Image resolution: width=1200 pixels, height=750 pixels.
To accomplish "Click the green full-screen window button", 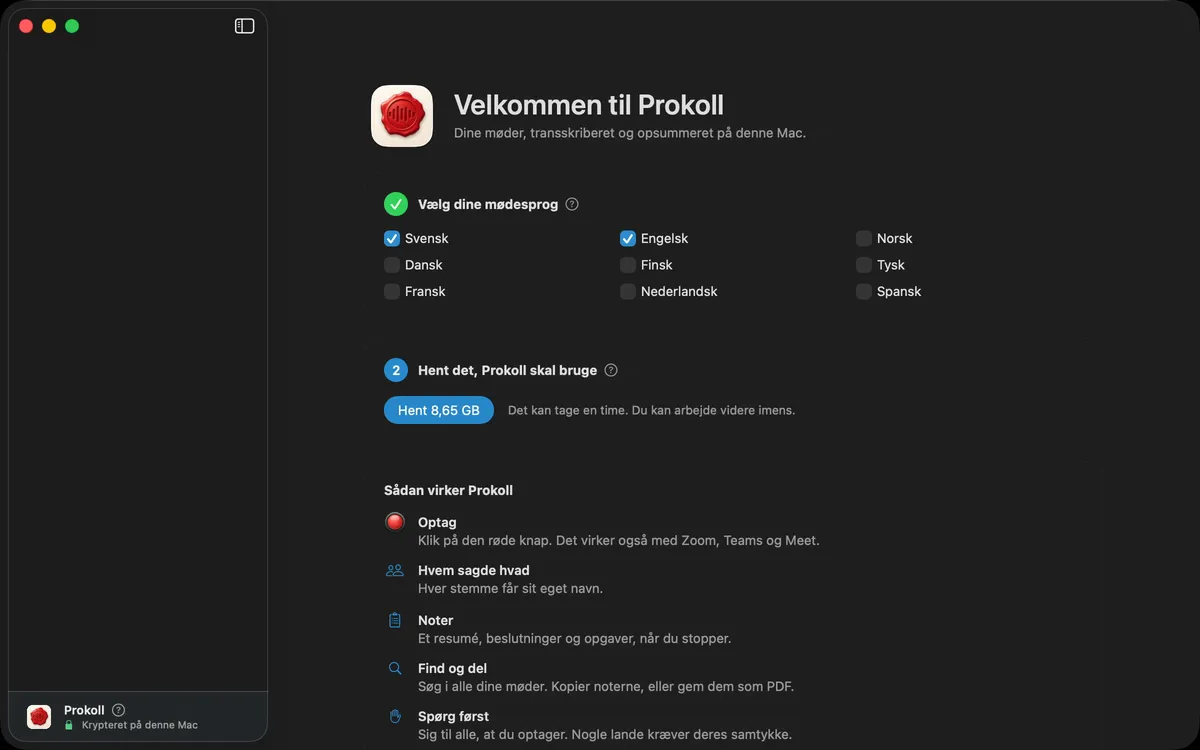I will [x=72, y=26].
